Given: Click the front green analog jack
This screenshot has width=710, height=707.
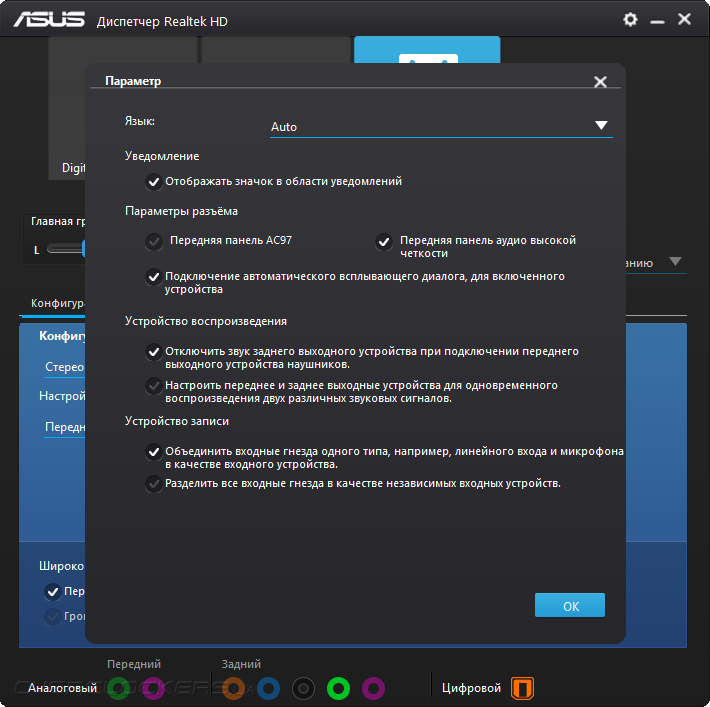Looking at the screenshot, I should tap(119, 688).
